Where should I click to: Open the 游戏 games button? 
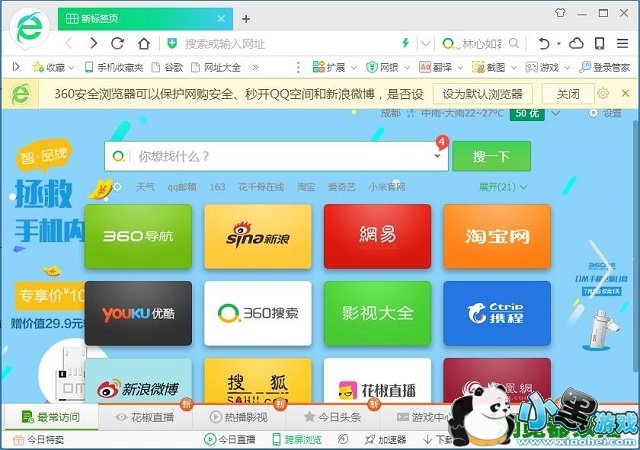pos(542,67)
